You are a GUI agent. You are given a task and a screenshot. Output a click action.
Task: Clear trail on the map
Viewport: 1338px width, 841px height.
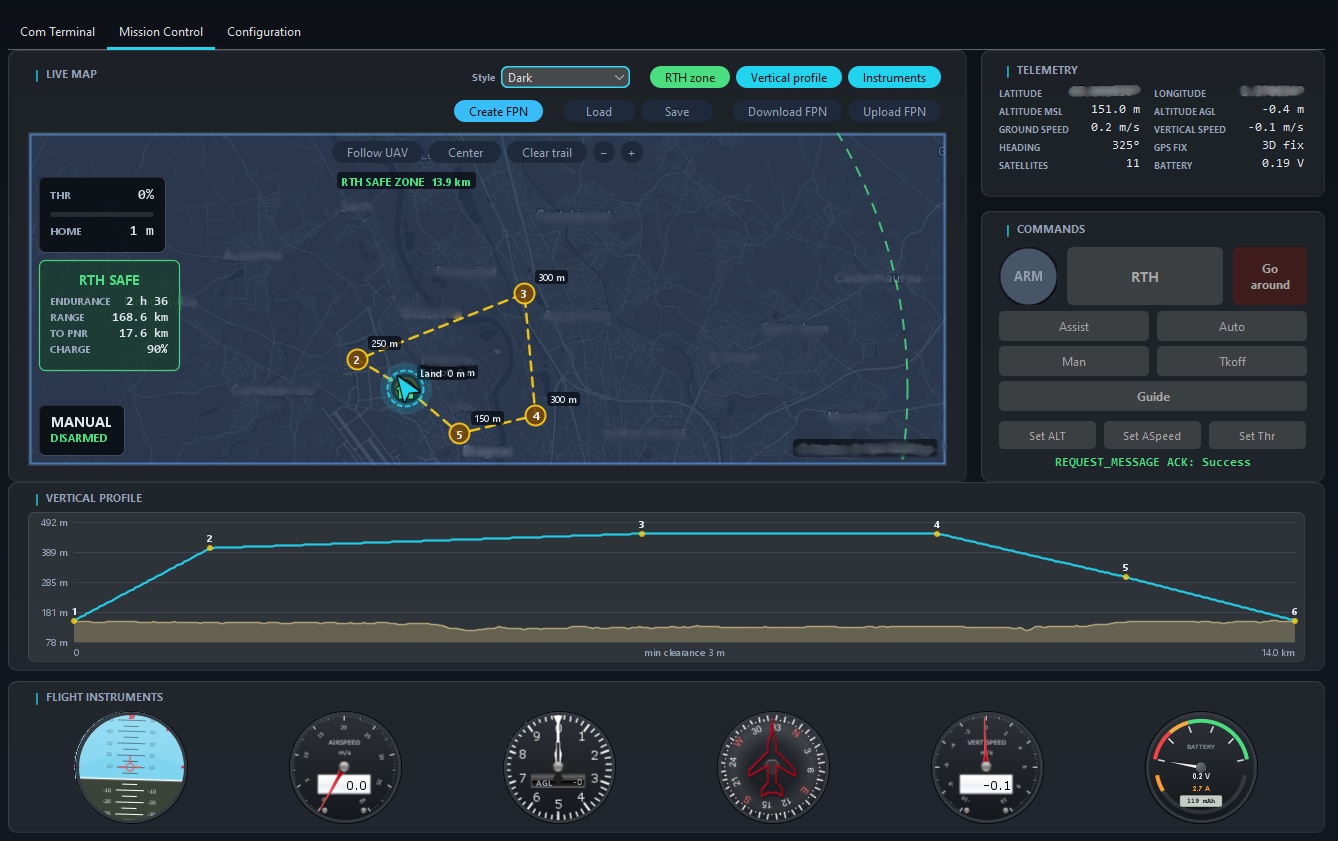[547, 153]
